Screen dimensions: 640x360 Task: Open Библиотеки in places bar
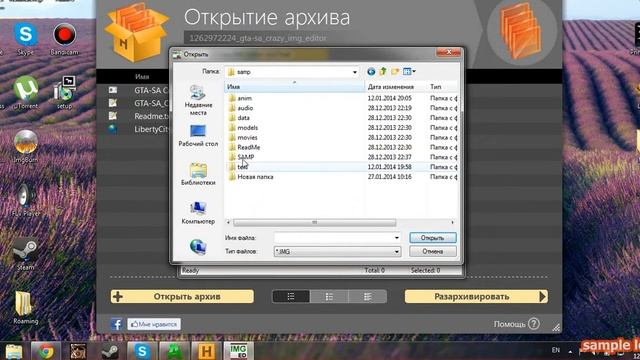coord(198,175)
